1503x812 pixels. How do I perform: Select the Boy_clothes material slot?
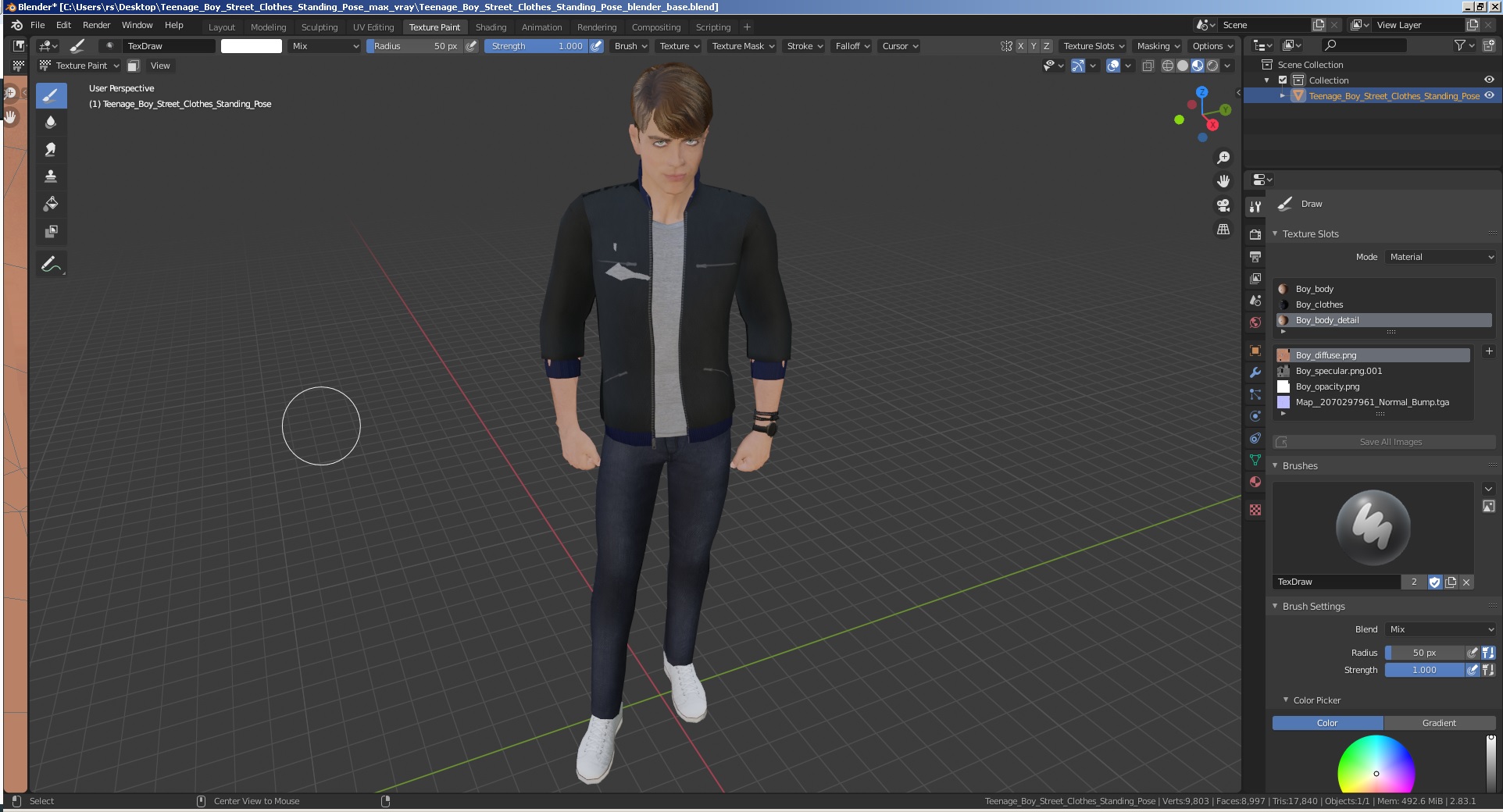click(x=1383, y=304)
